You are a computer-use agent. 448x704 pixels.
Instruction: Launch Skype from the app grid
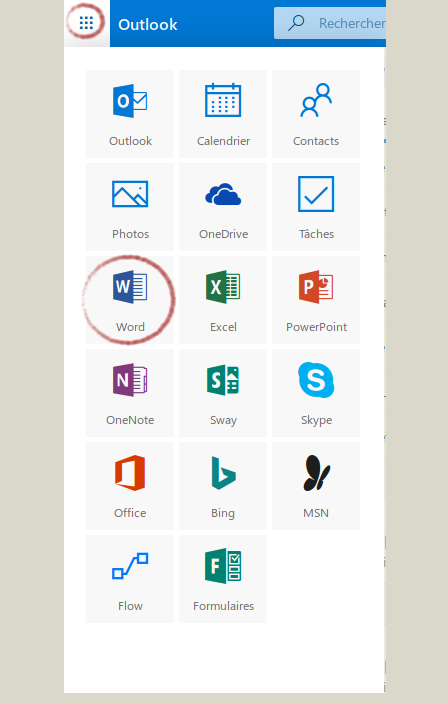point(316,392)
